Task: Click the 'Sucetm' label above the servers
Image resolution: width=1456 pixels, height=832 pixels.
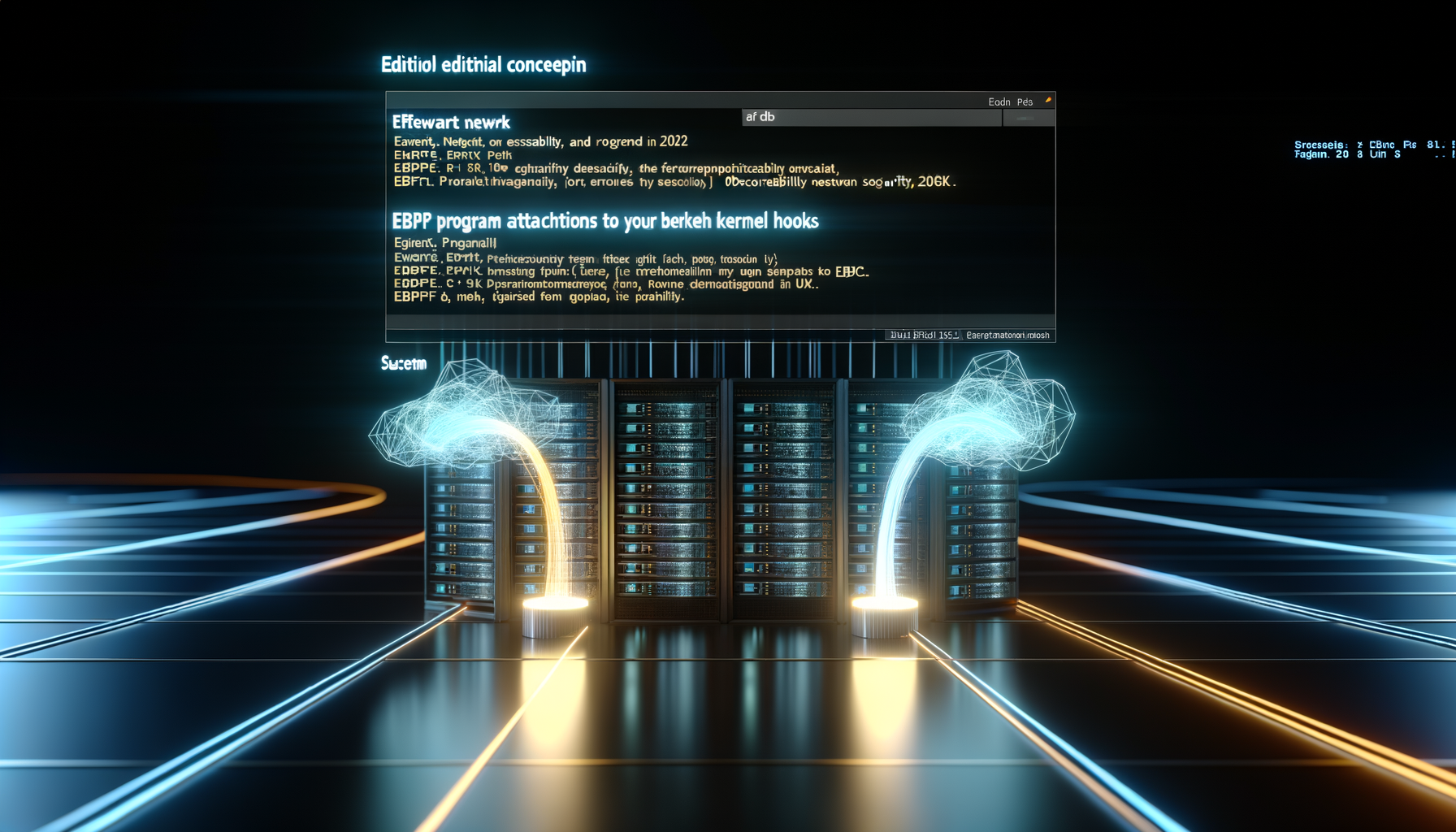Action: coord(404,363)
